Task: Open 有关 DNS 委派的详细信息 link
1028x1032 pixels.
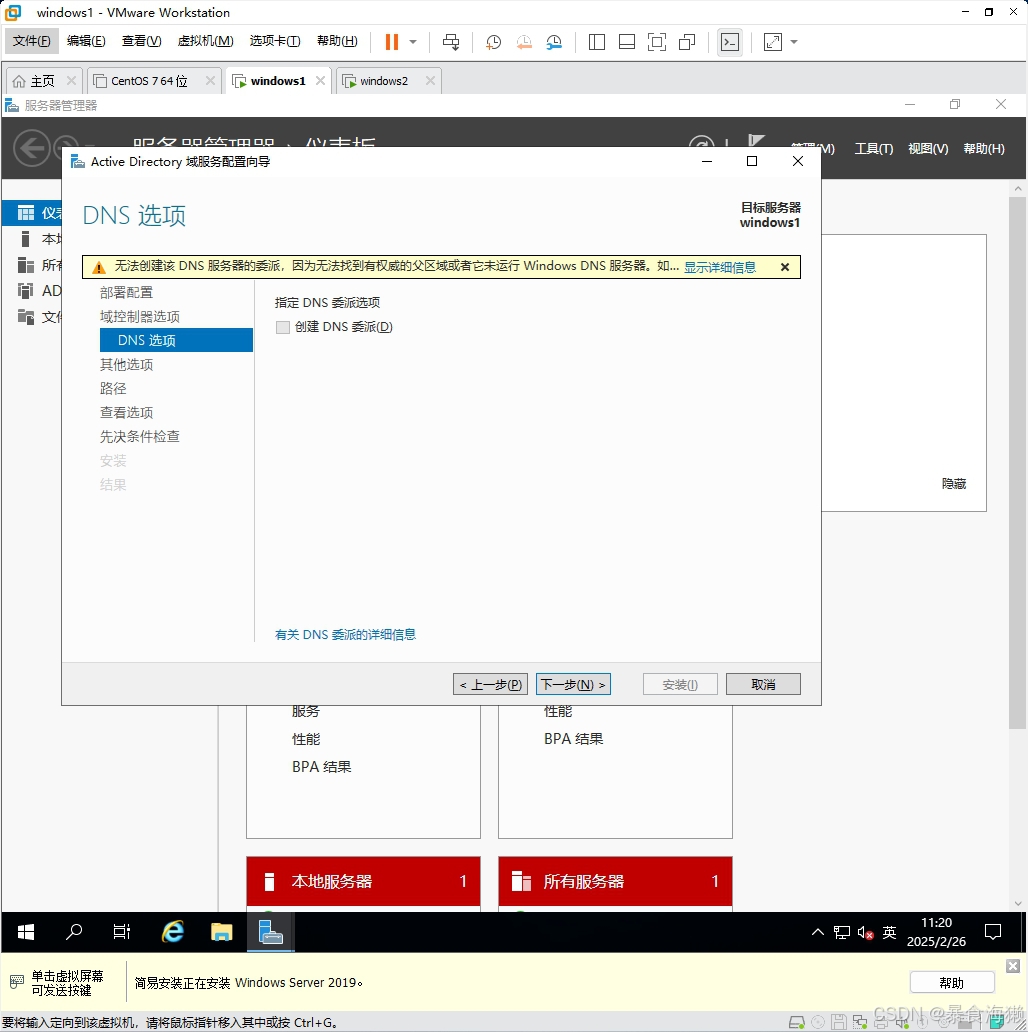Action: pos(346,634)
